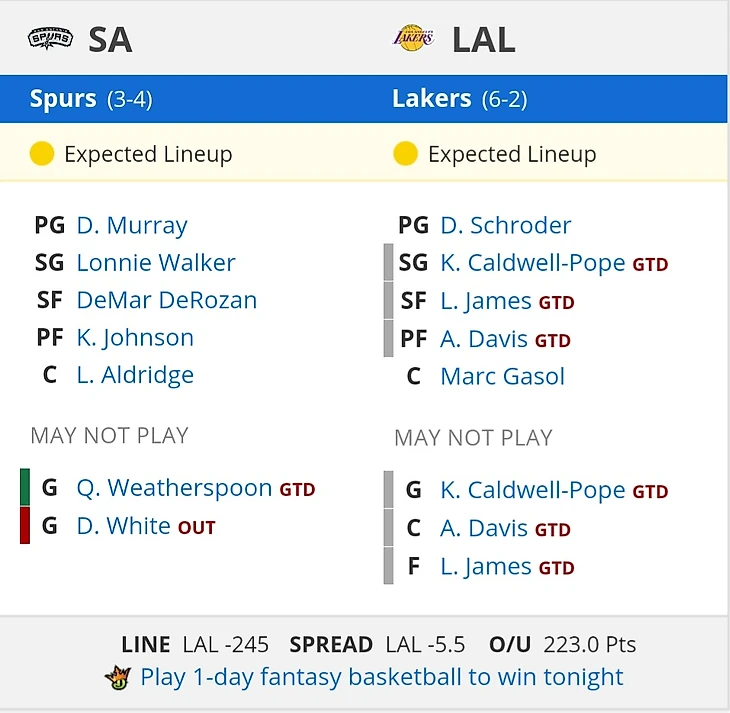Select DeMar DeRozan in Spurs lineup
The height and width of the screenshot is (713, 730).
click(x=167, y=300)
